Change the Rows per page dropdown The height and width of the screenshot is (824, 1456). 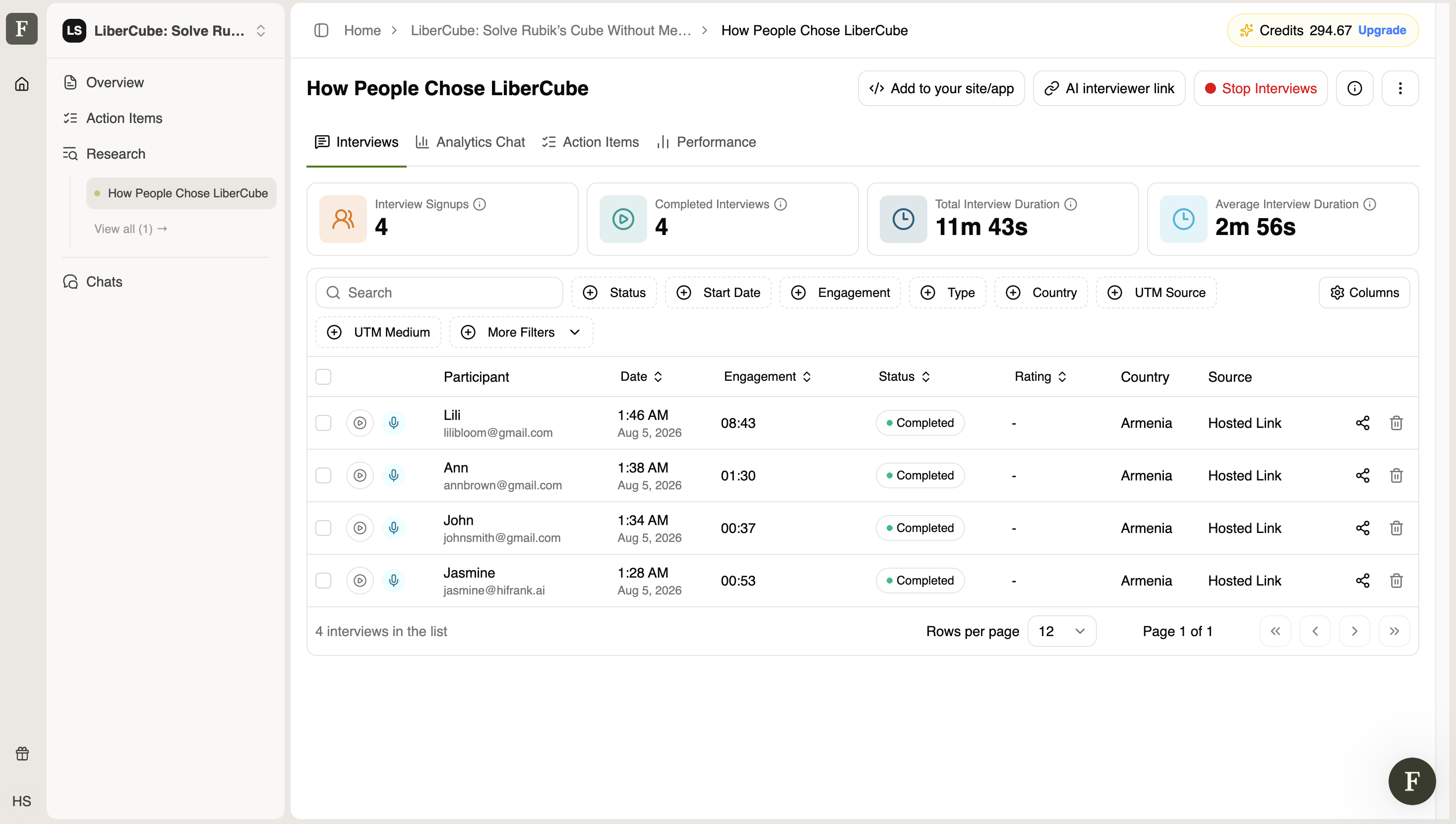tap(1061, 631)
